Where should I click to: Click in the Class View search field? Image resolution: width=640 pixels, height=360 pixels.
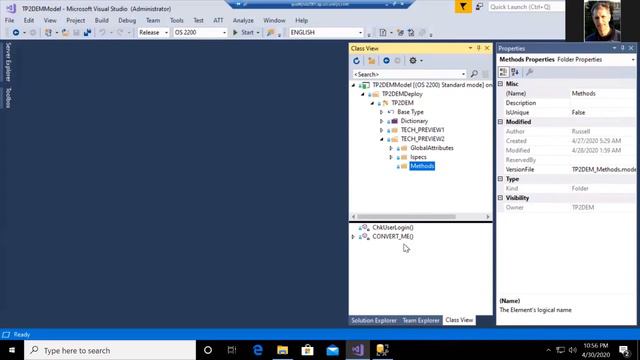[x=406, y=74]
